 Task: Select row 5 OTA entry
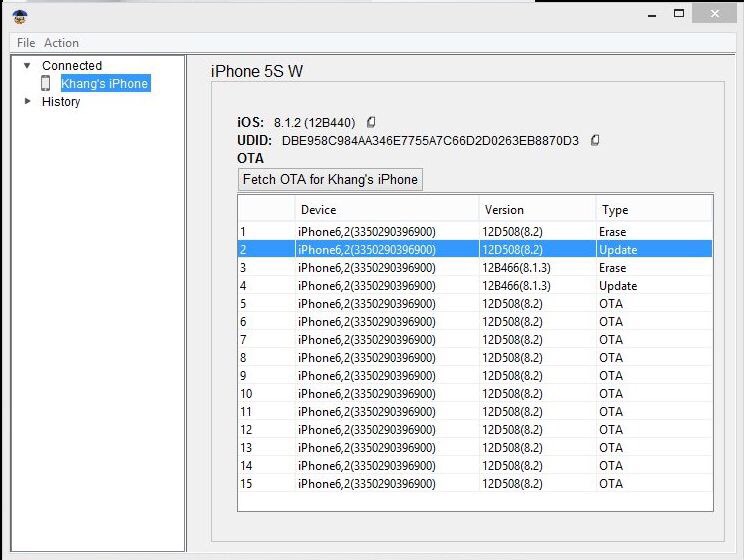475,304
